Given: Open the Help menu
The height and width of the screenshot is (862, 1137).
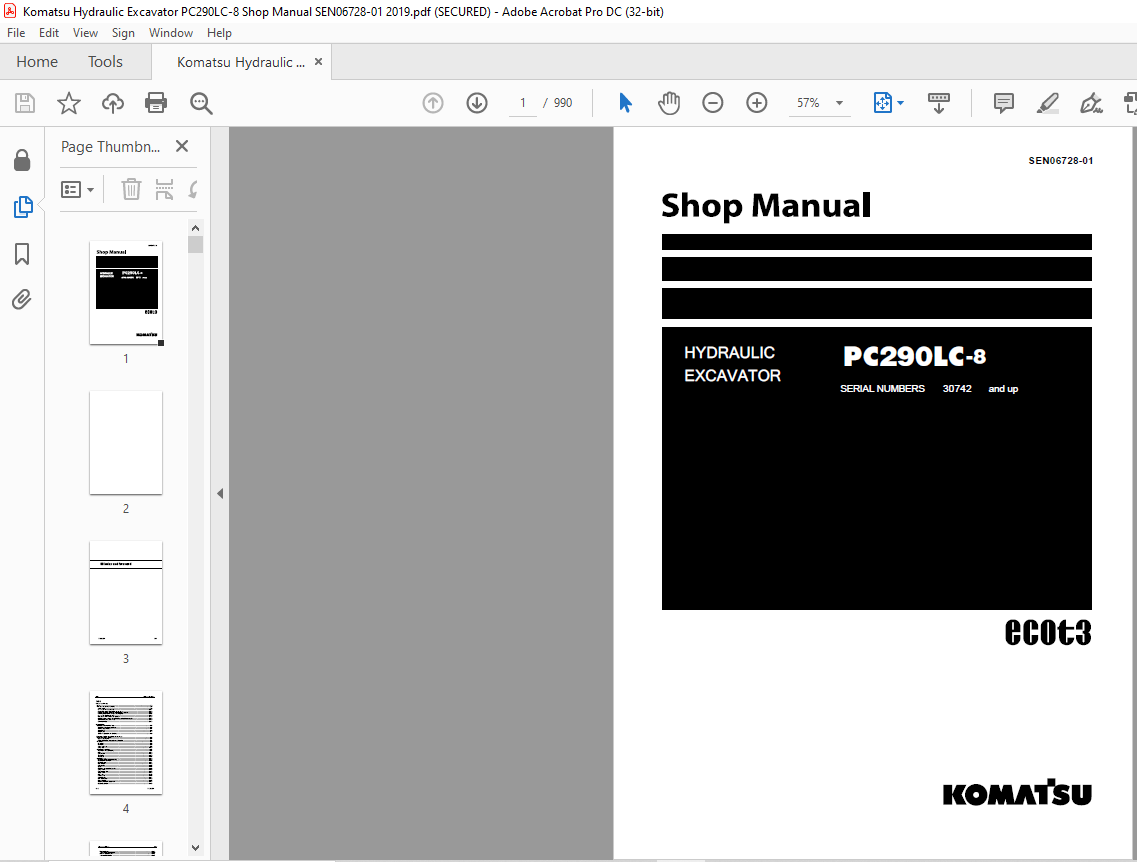Looking at the screenshot, I should pyautogui.click(x=219, y=33).
